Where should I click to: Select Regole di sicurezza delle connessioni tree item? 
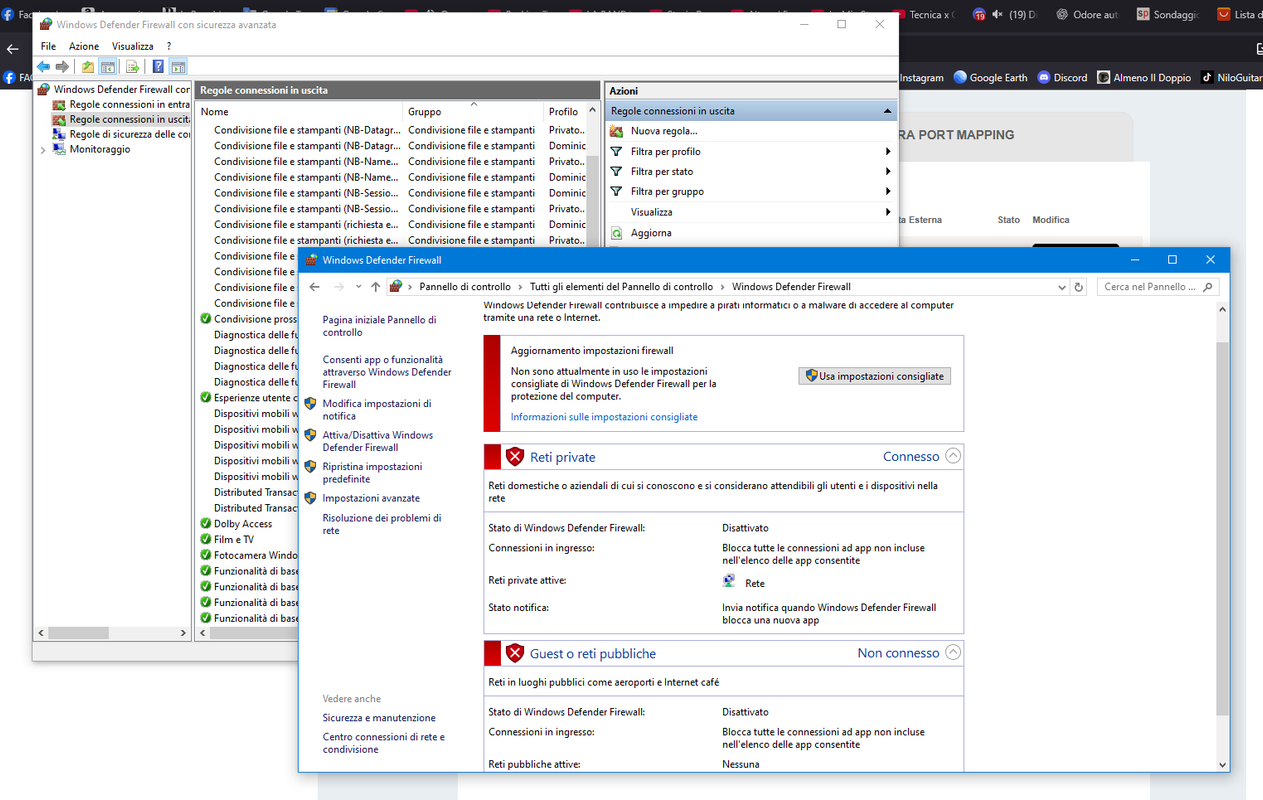pos(129,134)
